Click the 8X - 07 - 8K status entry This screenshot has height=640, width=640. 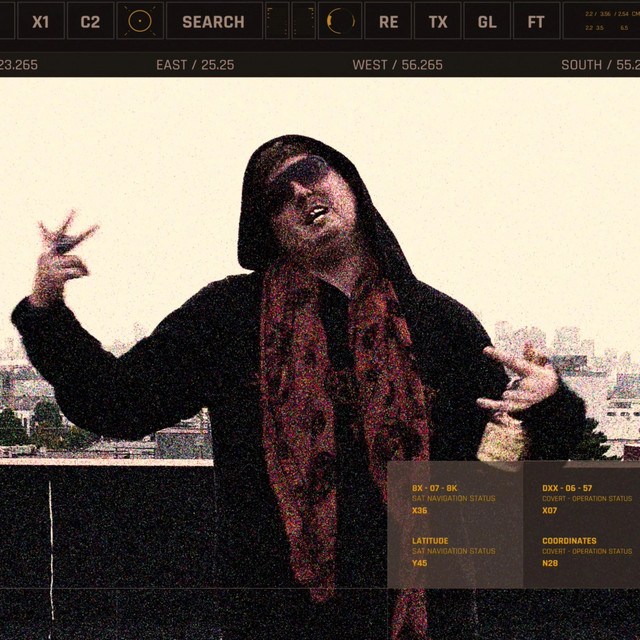[x=434, y=488]
